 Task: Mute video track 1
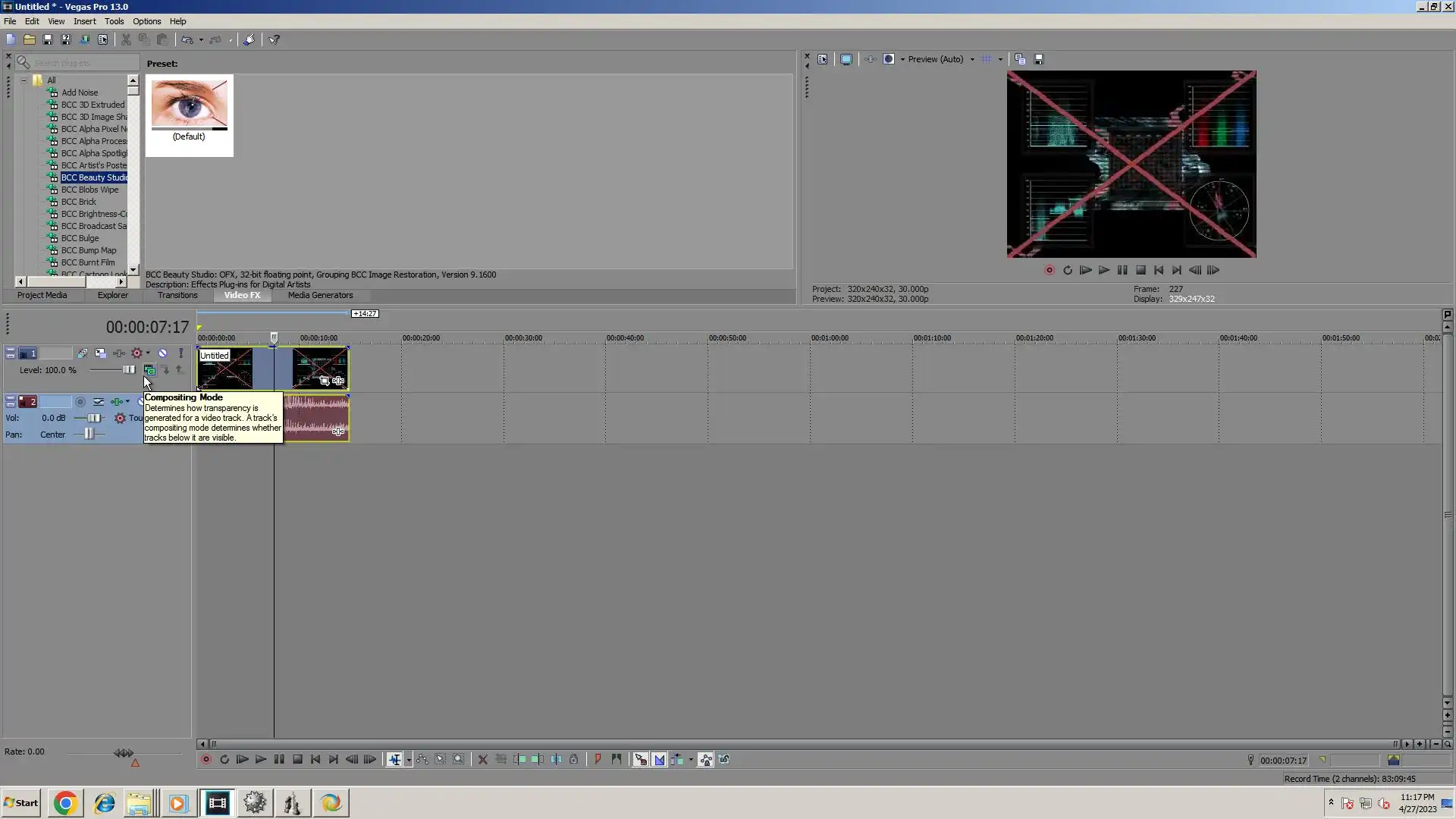pyautogui.click(x=162, y=353)
